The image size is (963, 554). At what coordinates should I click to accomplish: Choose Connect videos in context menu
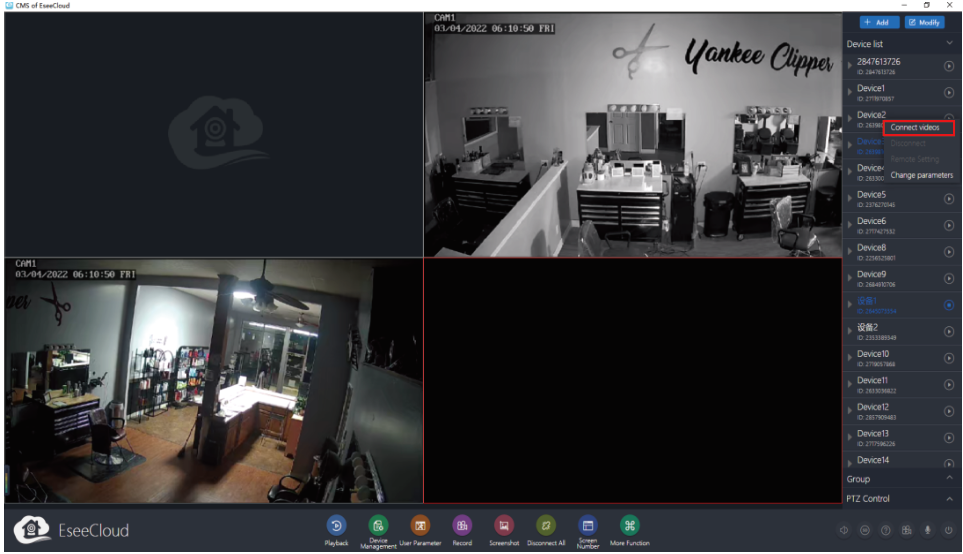coord(915,128)
